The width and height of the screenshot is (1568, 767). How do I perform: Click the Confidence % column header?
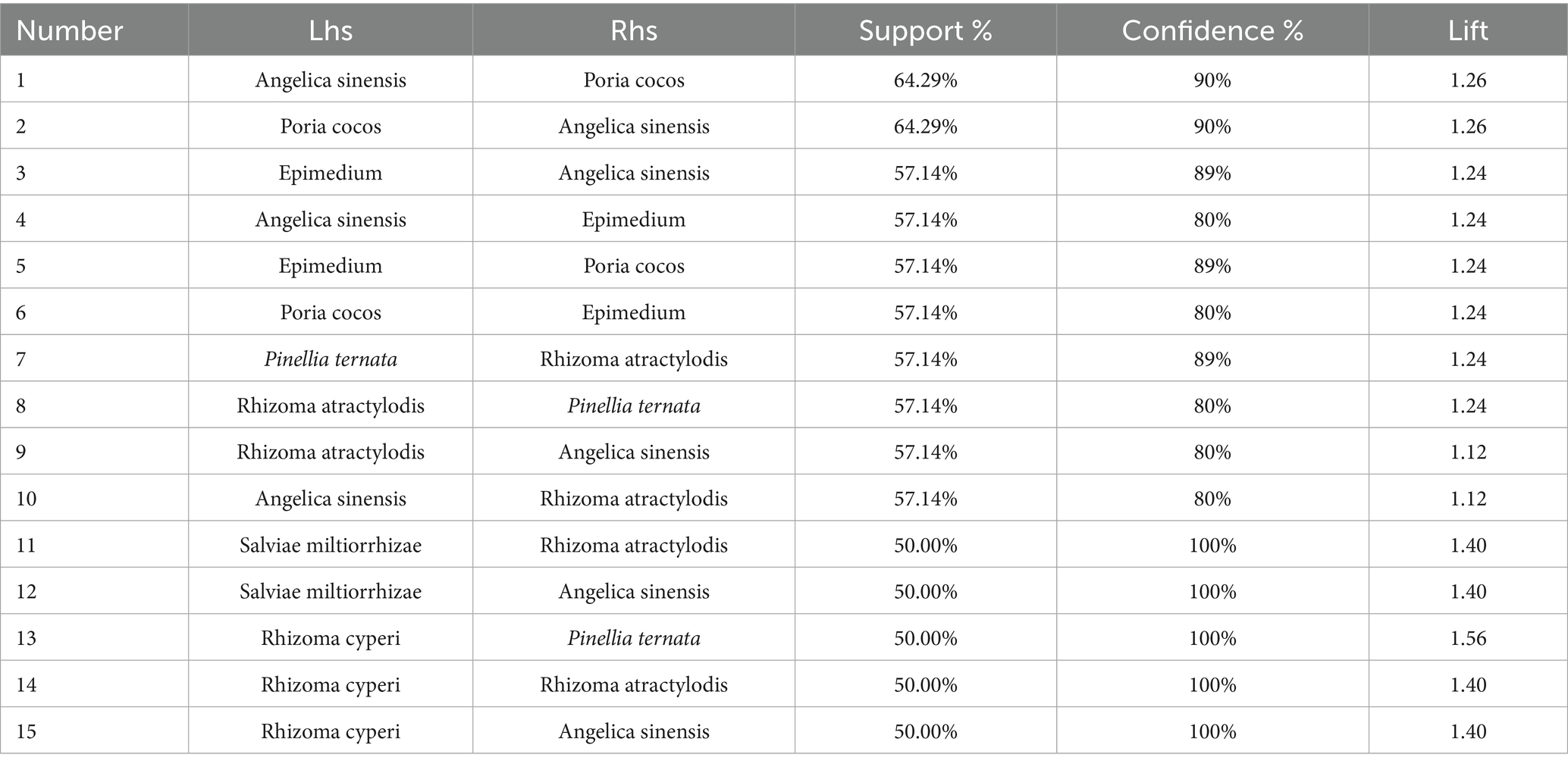1212,31
